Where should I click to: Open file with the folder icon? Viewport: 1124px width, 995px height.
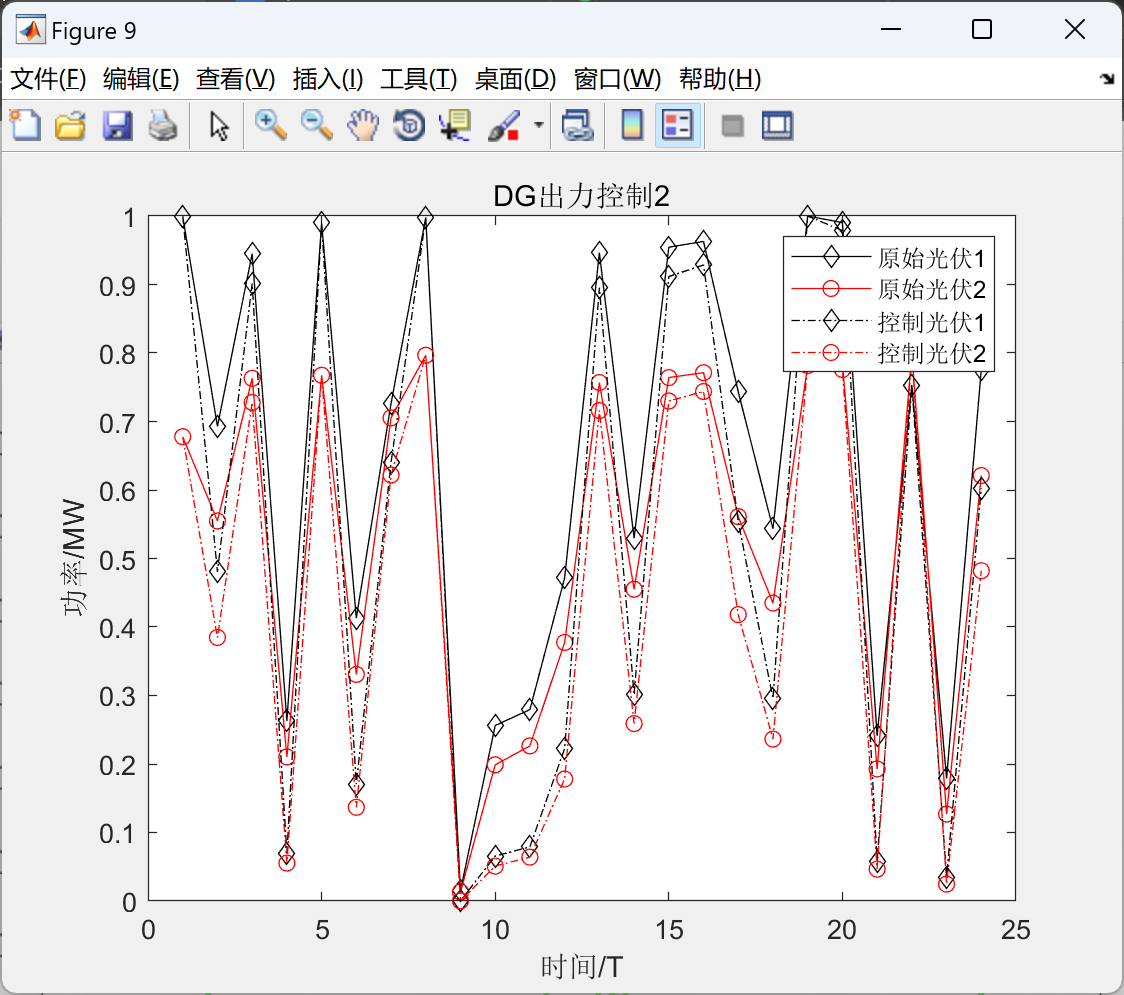[x=70, y=125]
